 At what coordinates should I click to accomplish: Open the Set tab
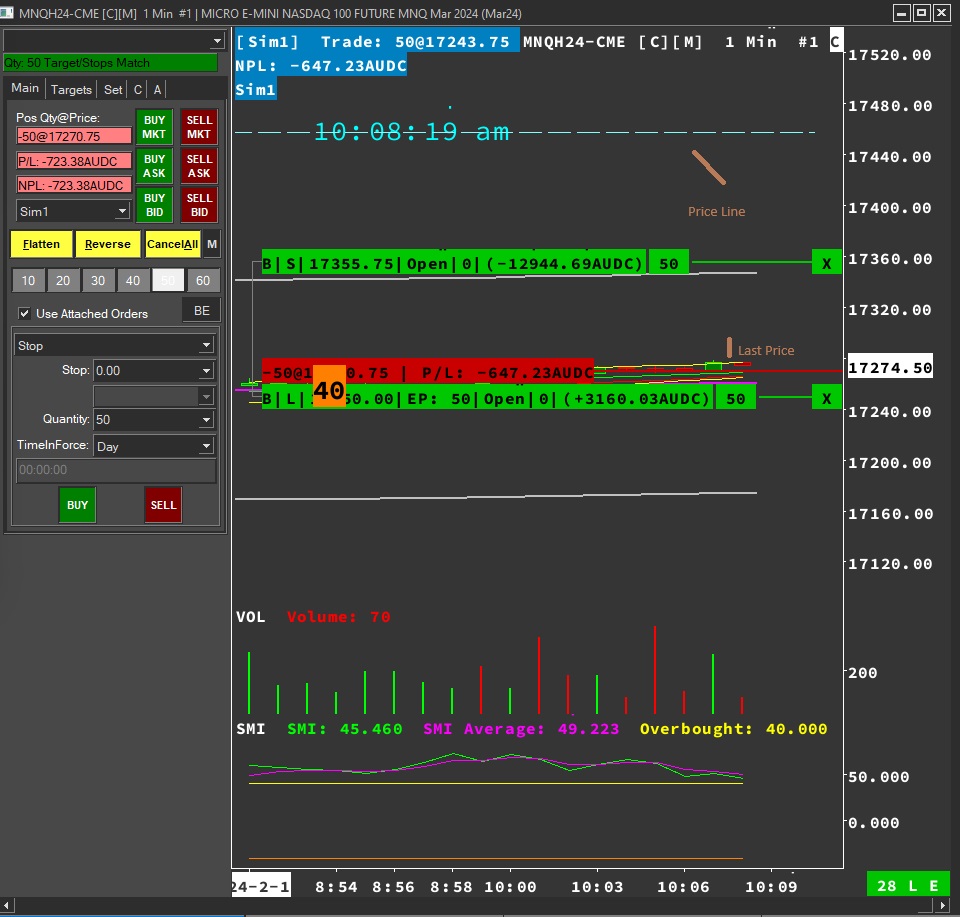[x=113, y=89]
